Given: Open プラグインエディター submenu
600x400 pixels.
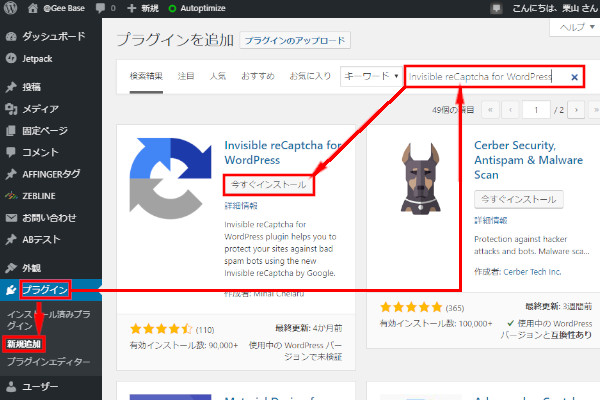Looking at the screenshot, I should (48, 362).
